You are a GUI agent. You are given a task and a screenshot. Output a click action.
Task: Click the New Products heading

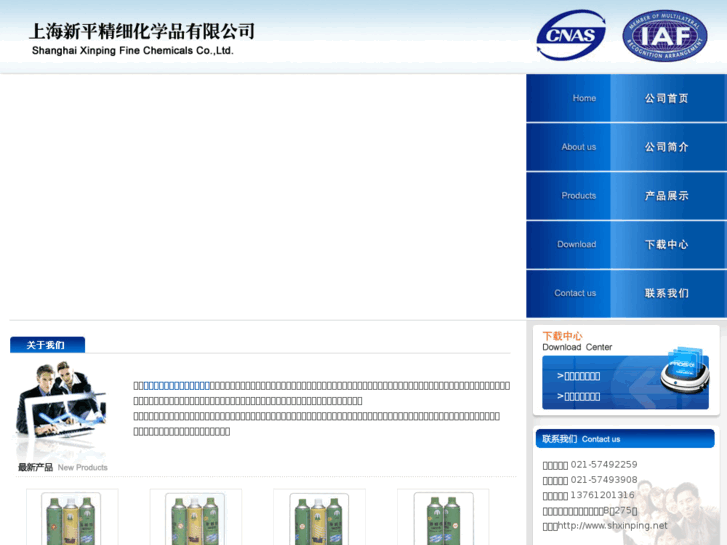[63, 467]
